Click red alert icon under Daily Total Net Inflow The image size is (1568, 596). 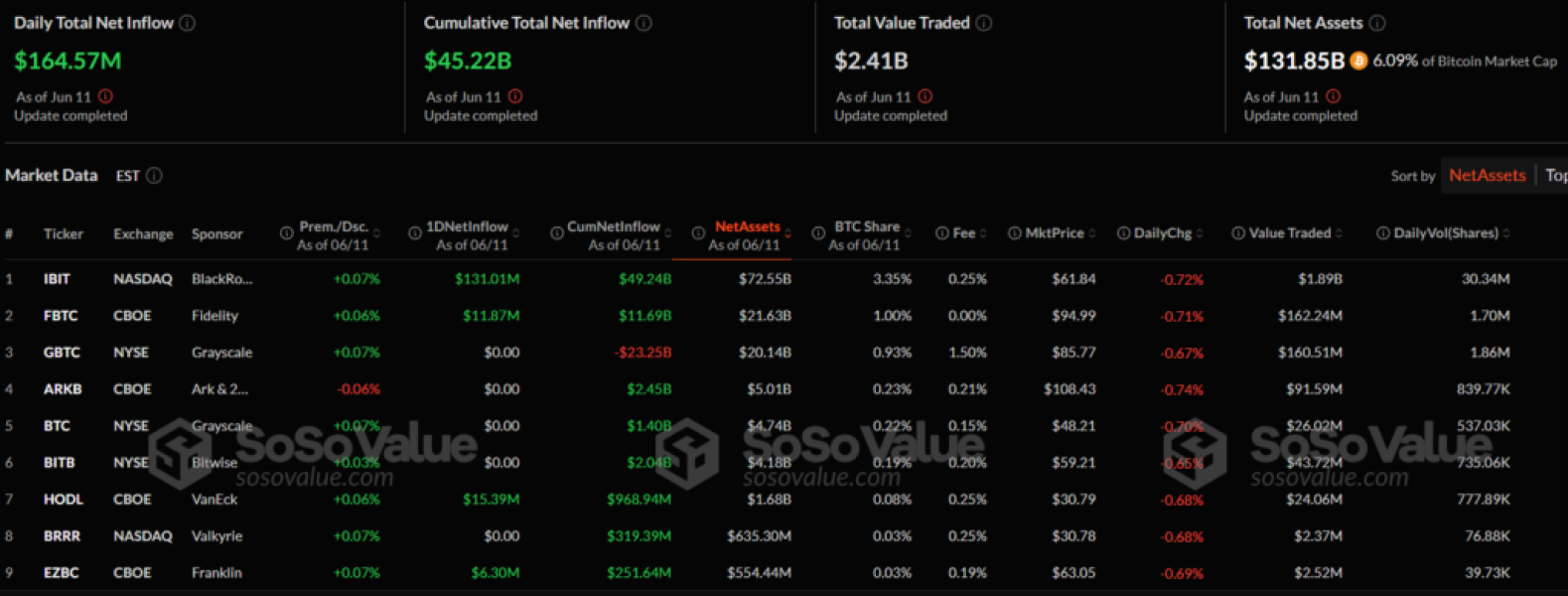tap(105, 96)
